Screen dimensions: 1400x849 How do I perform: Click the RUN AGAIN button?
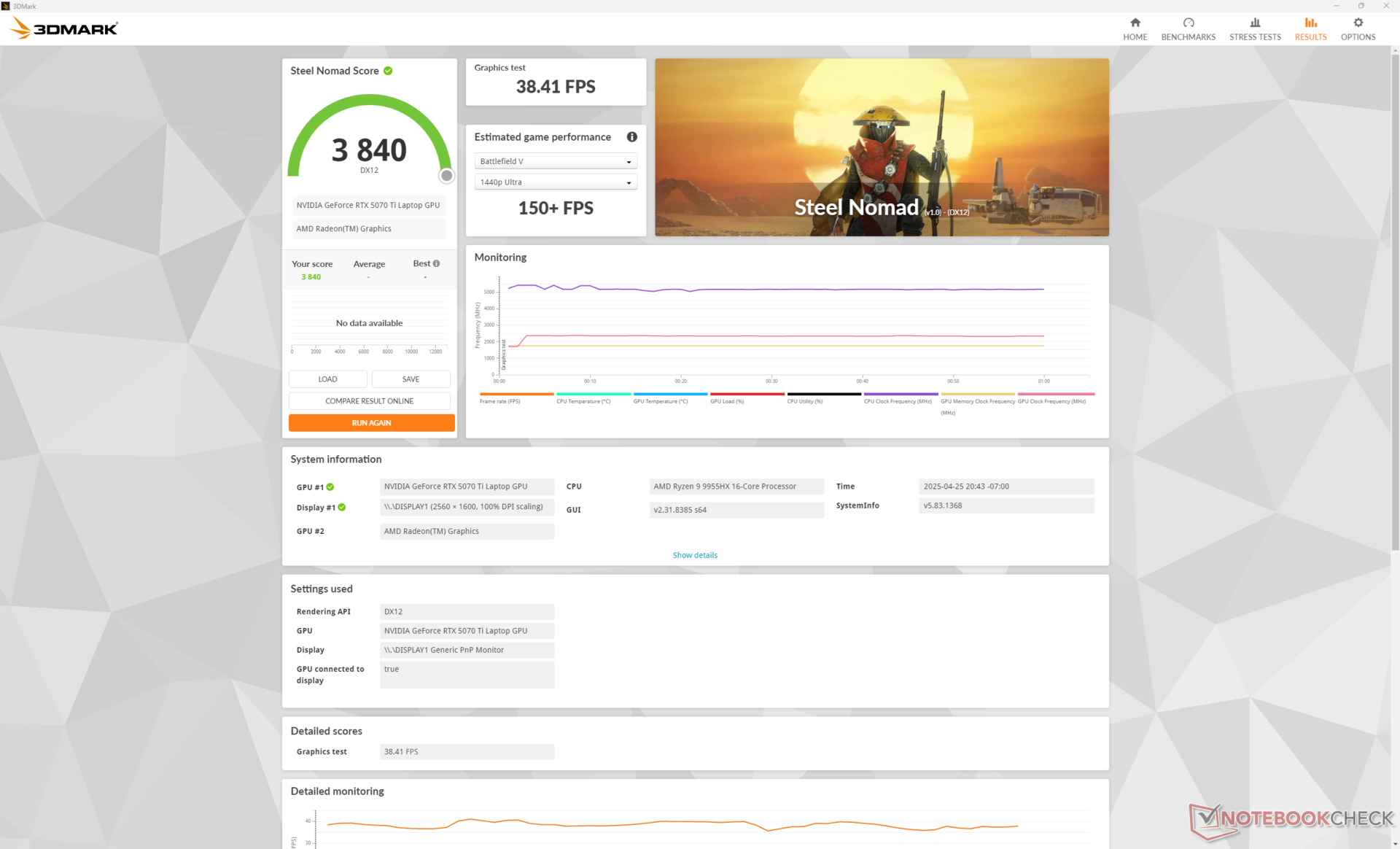pos(371,423)
